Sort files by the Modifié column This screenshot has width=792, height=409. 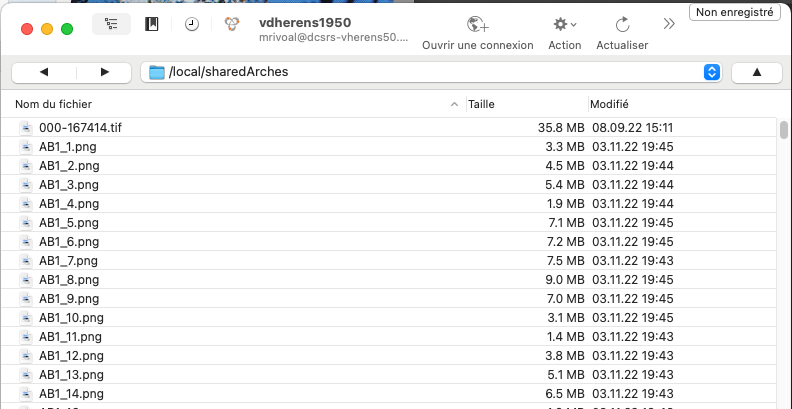click(x=680, y=104)
